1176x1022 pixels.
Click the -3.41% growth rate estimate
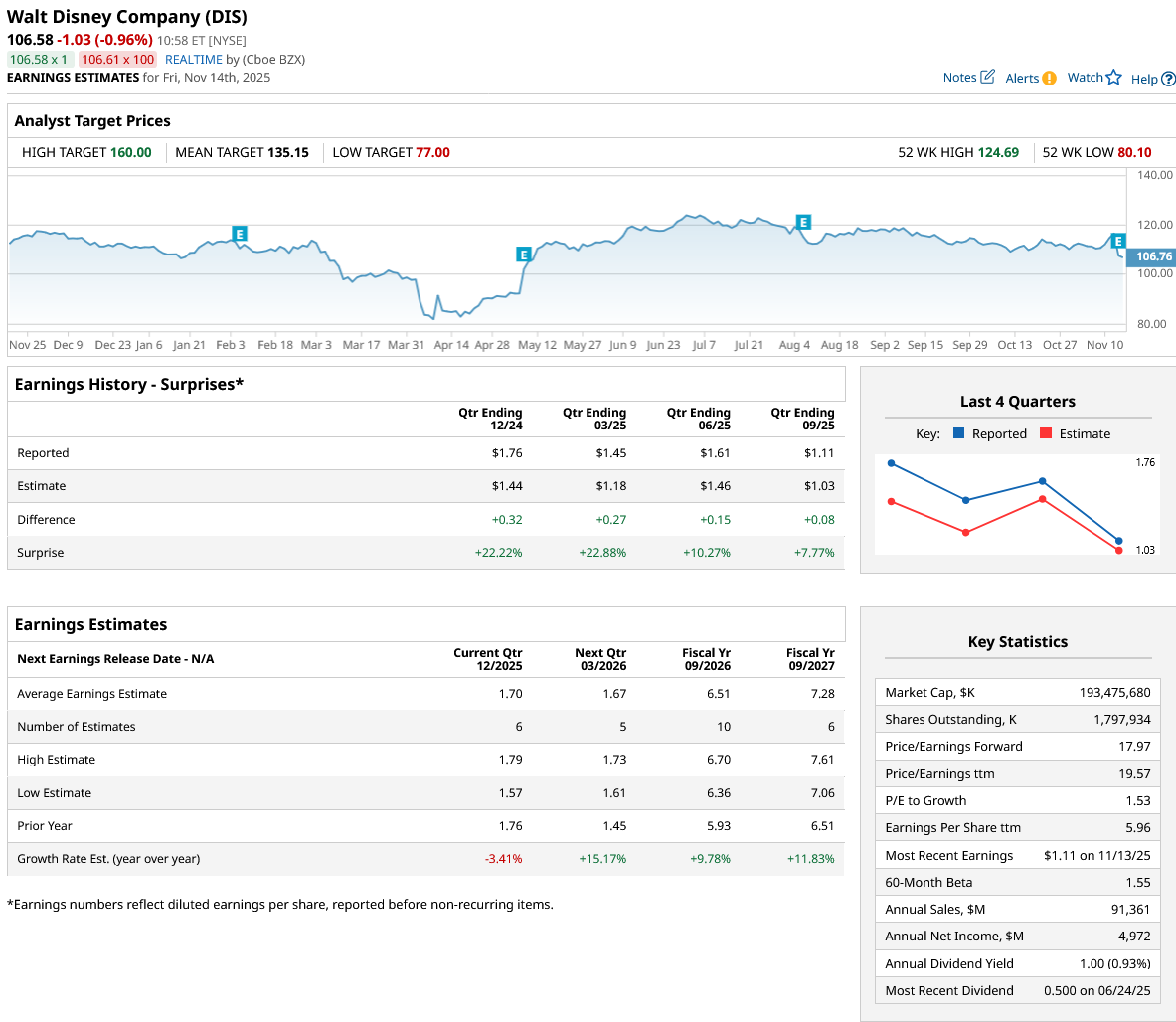tap(503, 859)
